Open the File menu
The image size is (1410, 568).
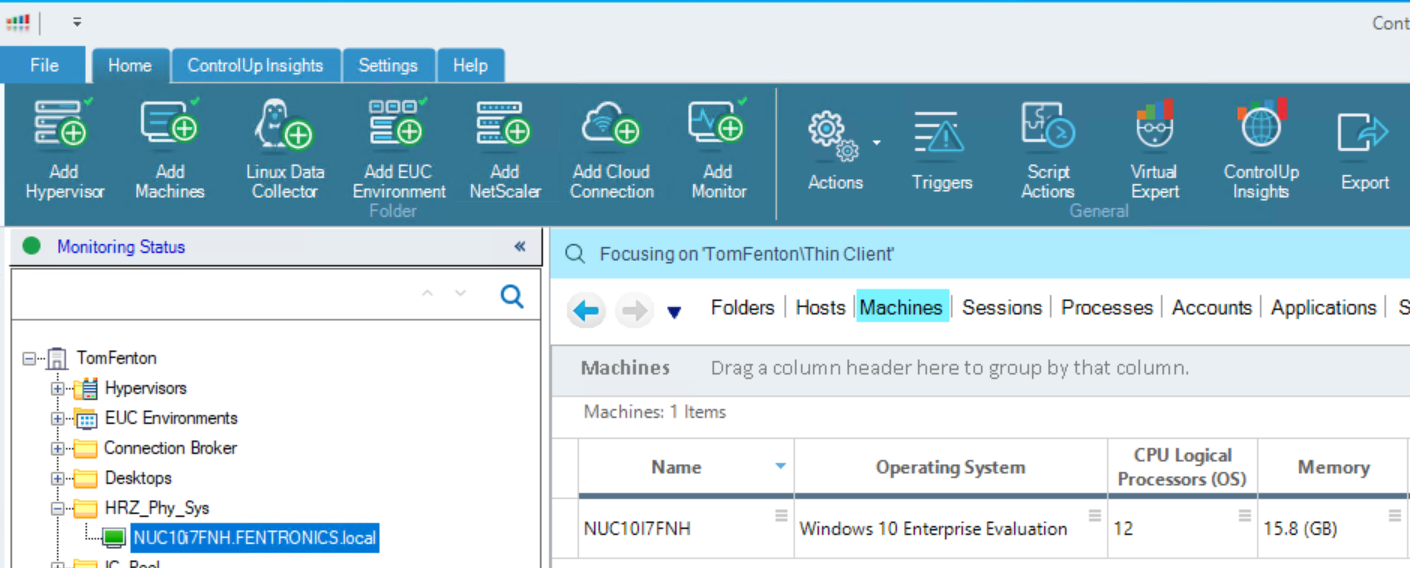(44, 65)
